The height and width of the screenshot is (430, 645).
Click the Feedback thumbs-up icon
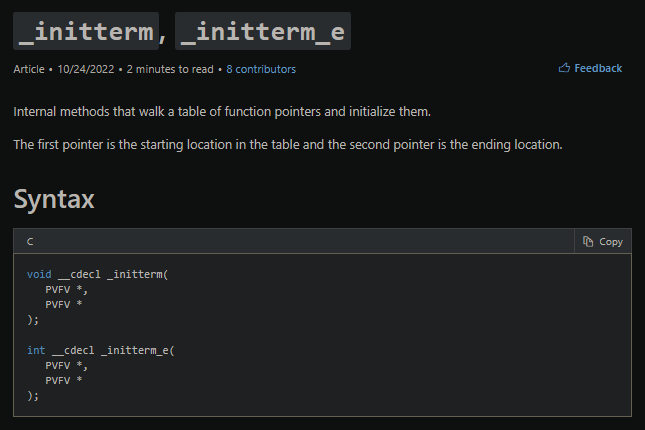click(x=564, y=69)
